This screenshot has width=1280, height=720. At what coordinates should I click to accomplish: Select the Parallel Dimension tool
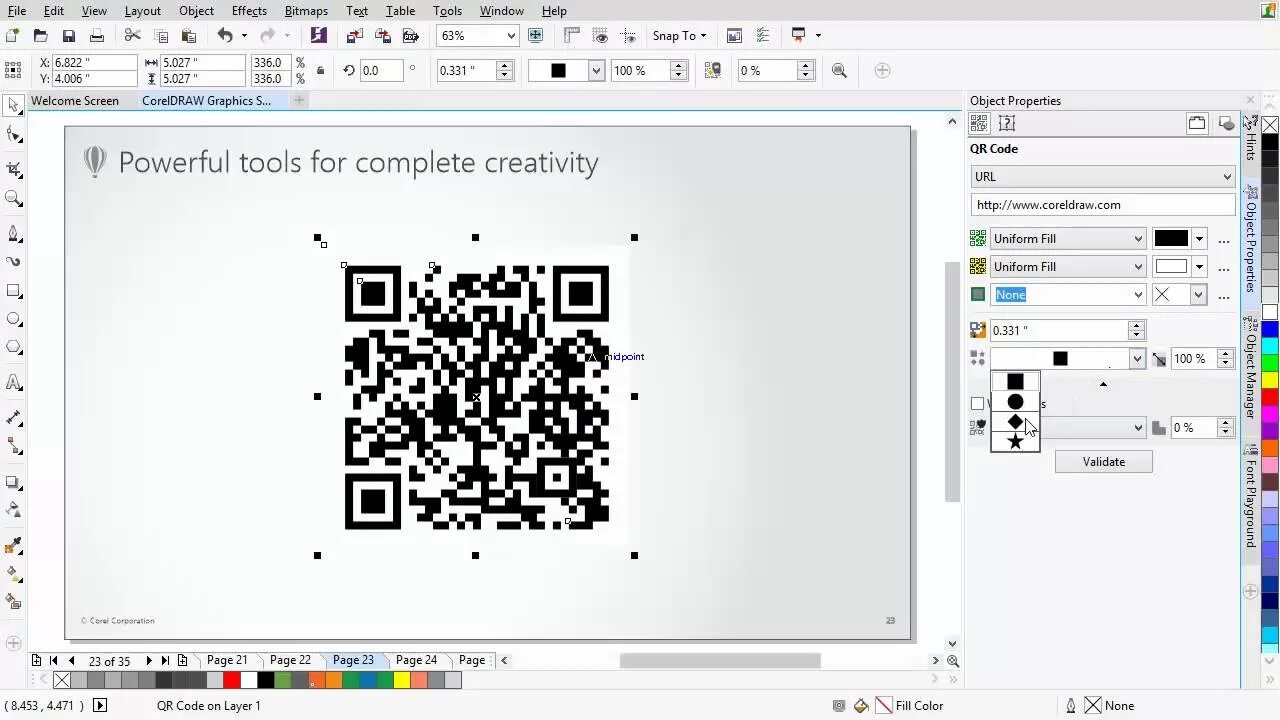[14, 417]
